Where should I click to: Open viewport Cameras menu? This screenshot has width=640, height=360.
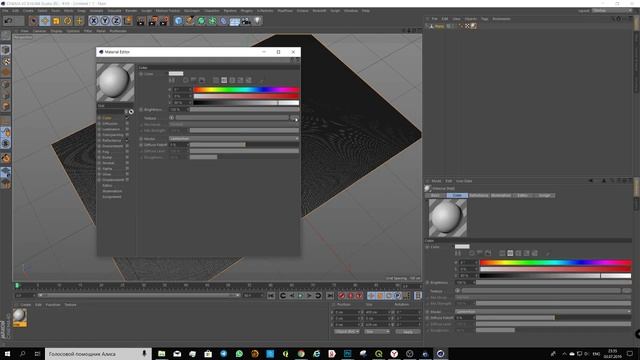[x=40, y=31]
